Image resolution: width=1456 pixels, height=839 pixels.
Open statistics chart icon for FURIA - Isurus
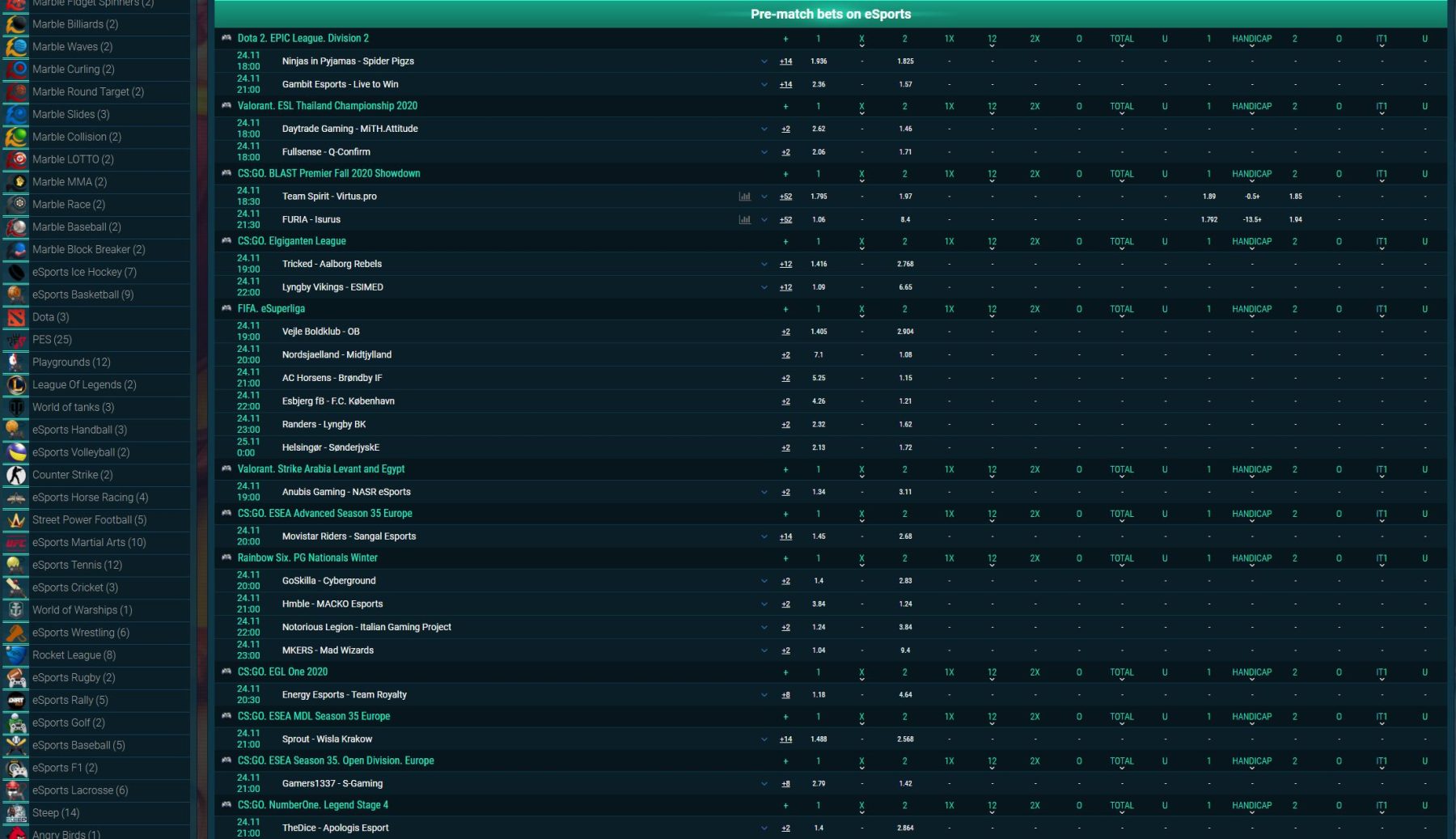click(744, 220)
